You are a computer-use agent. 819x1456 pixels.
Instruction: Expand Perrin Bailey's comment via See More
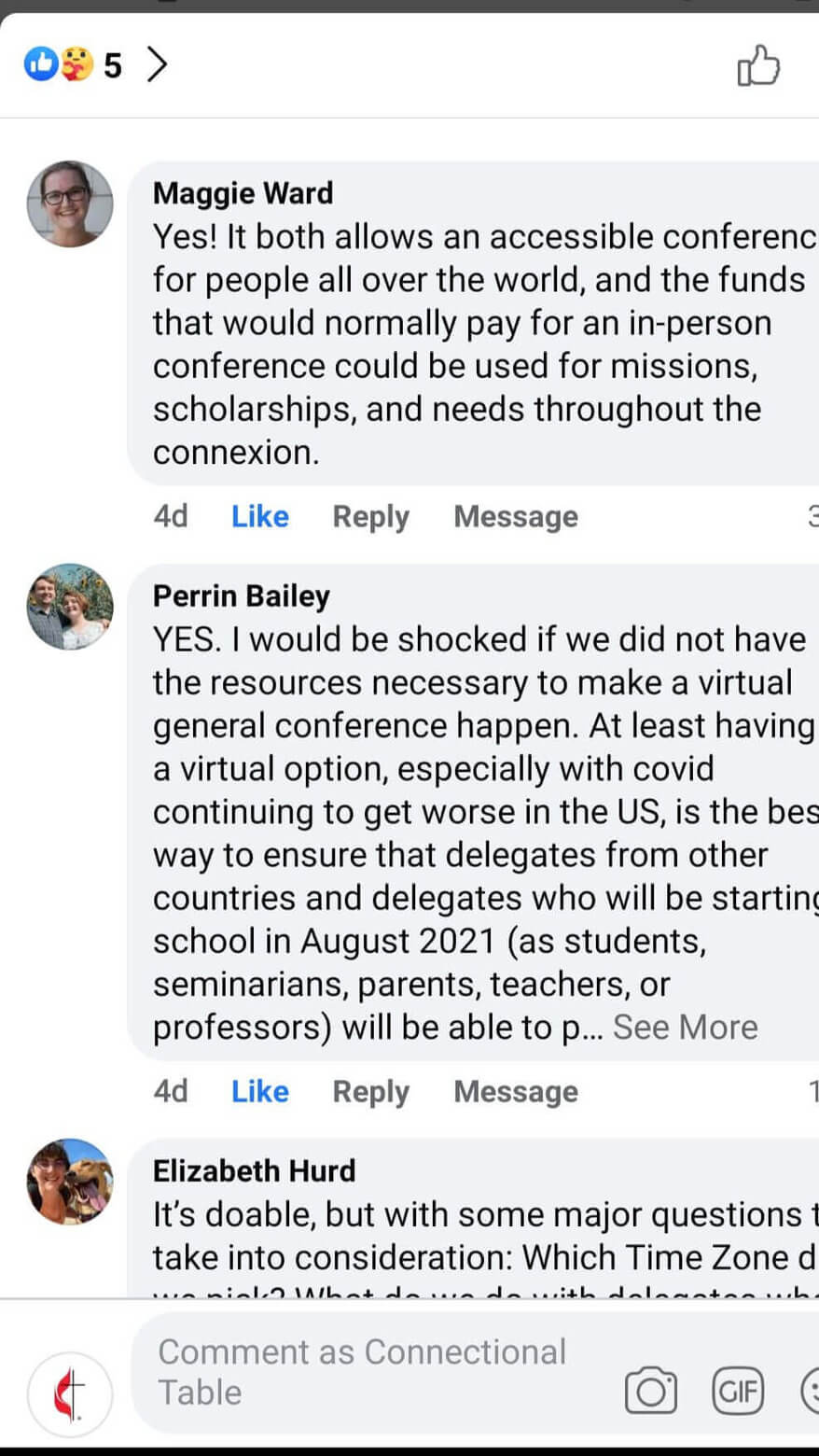[685, 1026]
